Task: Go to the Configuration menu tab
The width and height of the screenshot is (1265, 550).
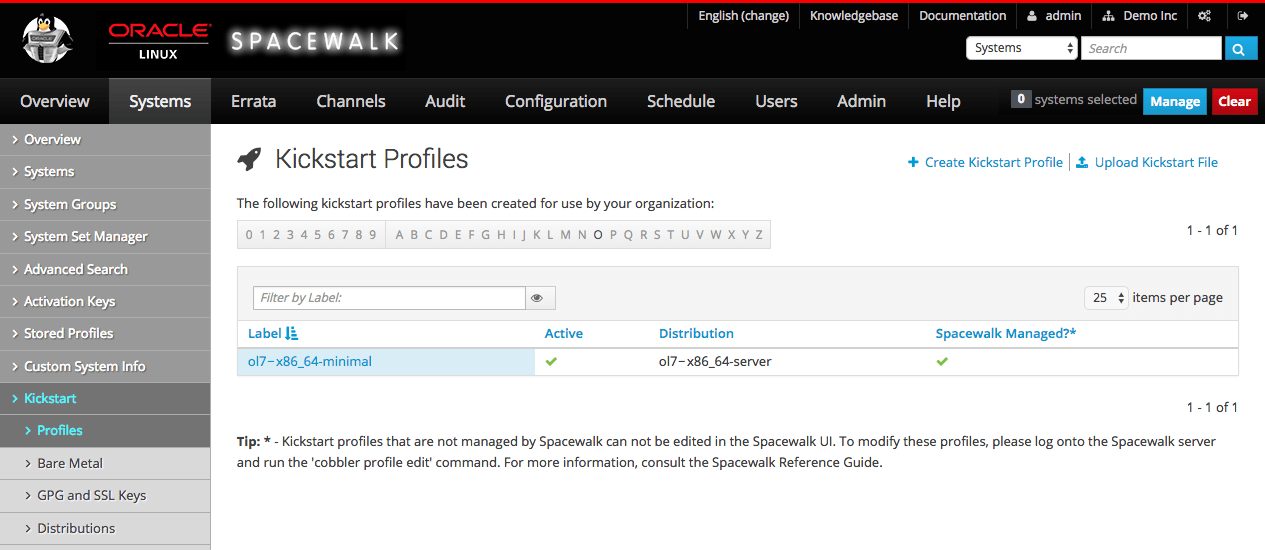Action: point(556,101)
